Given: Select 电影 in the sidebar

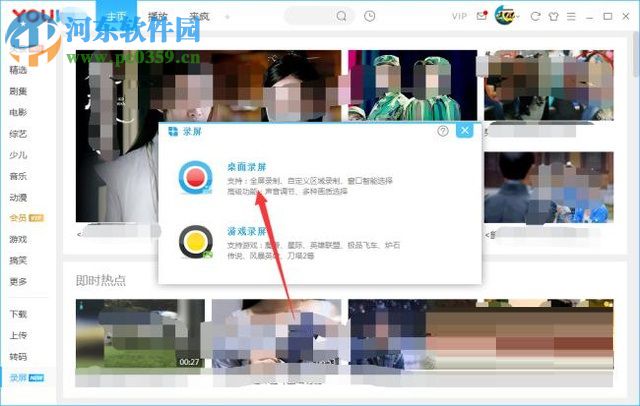Looking at the screenshot, I should 18,112.
